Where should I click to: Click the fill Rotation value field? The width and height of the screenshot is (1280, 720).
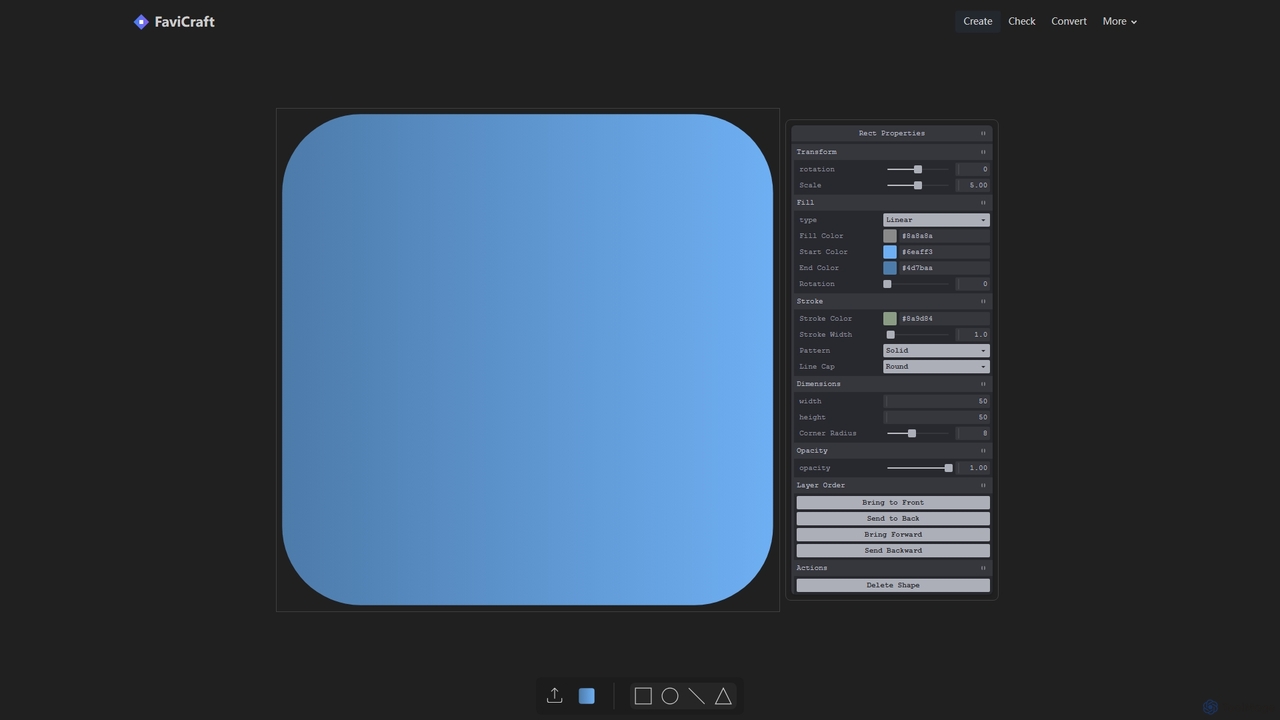(x=973, y=284)
